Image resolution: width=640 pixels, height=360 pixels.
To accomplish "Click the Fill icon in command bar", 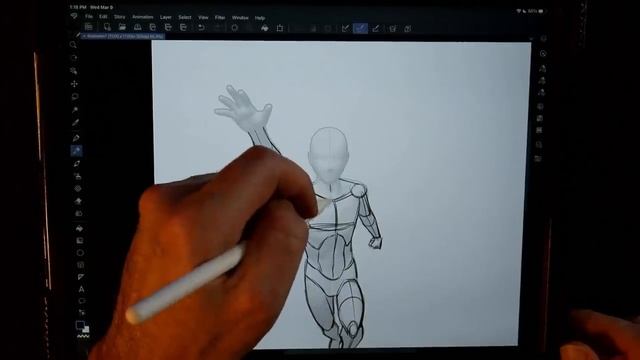I will click(x=264, y=28).
